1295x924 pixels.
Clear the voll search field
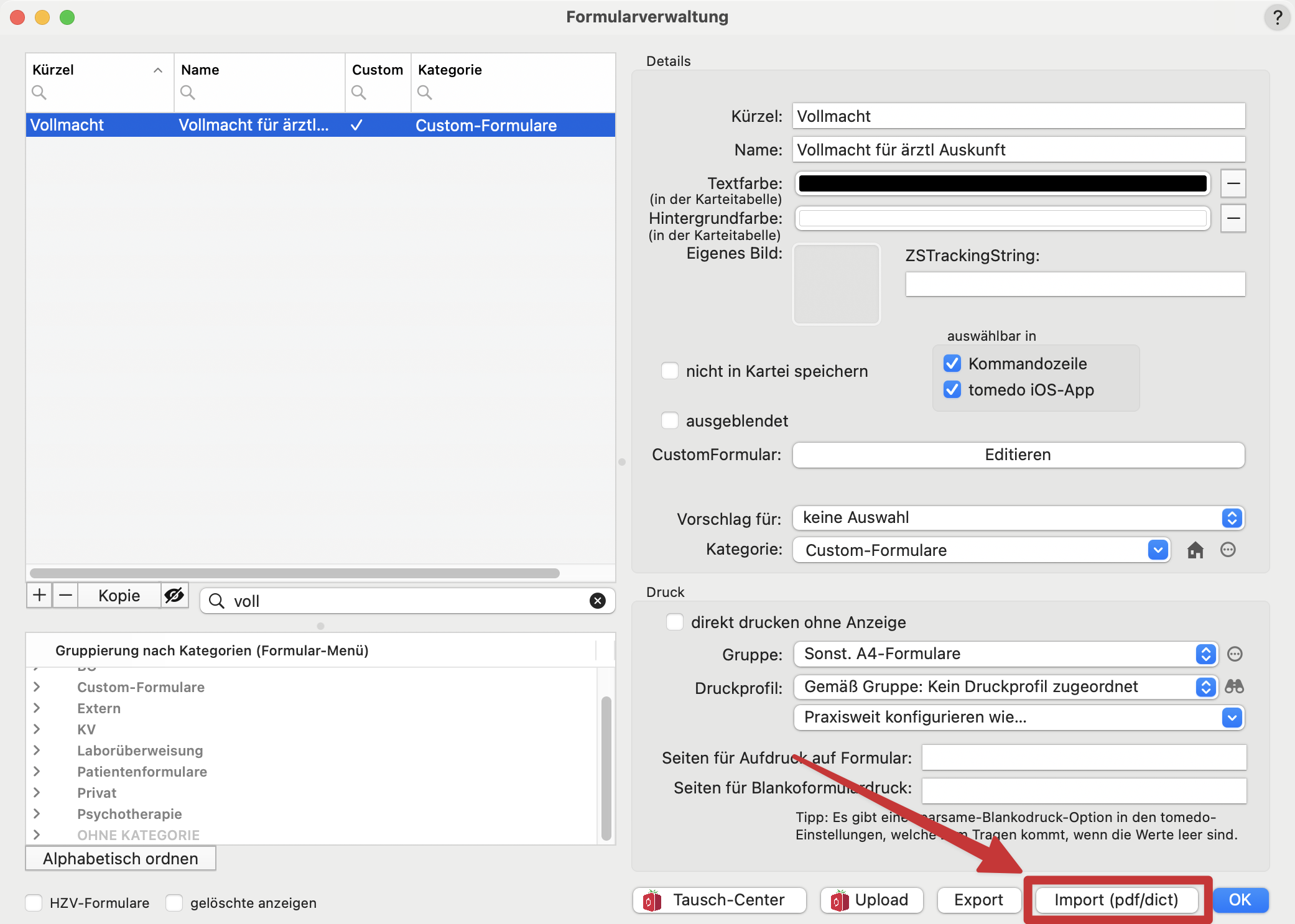pyautogui.click(x=597, y=601)
